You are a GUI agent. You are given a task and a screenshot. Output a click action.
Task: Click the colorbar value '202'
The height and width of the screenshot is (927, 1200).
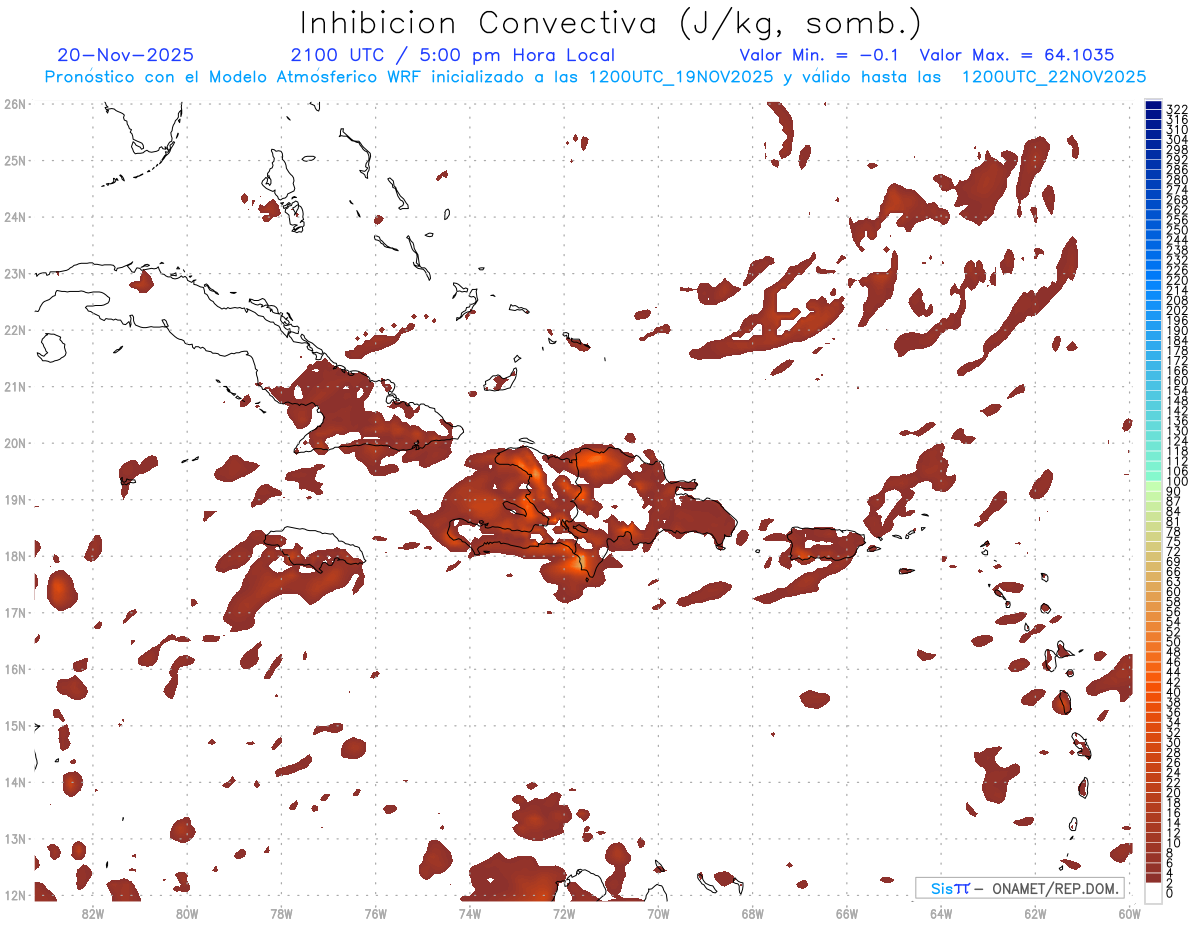(1176, 310)
